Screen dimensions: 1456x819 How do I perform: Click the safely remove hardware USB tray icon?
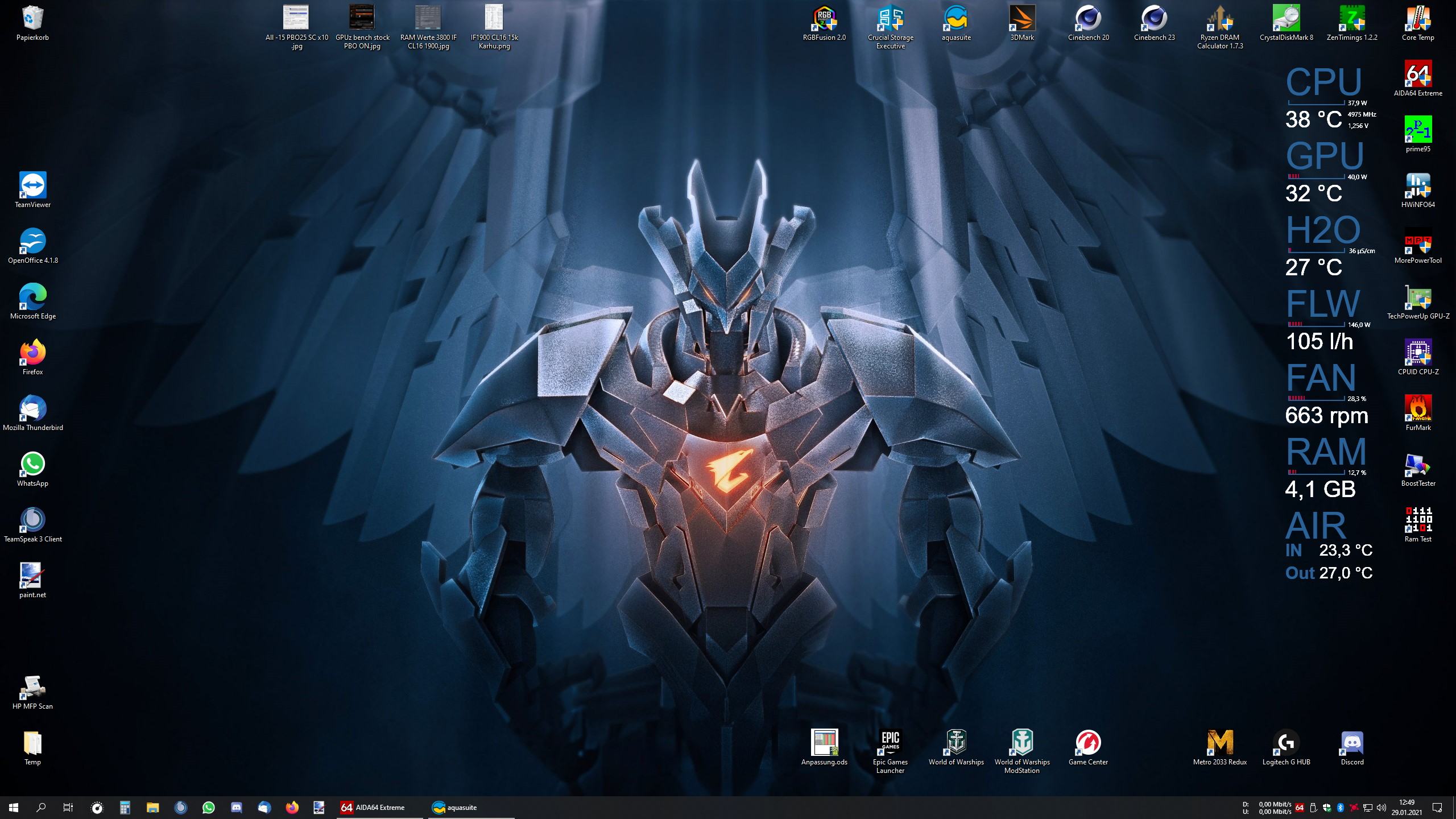pyautogui.click(x=1313, y=808)
